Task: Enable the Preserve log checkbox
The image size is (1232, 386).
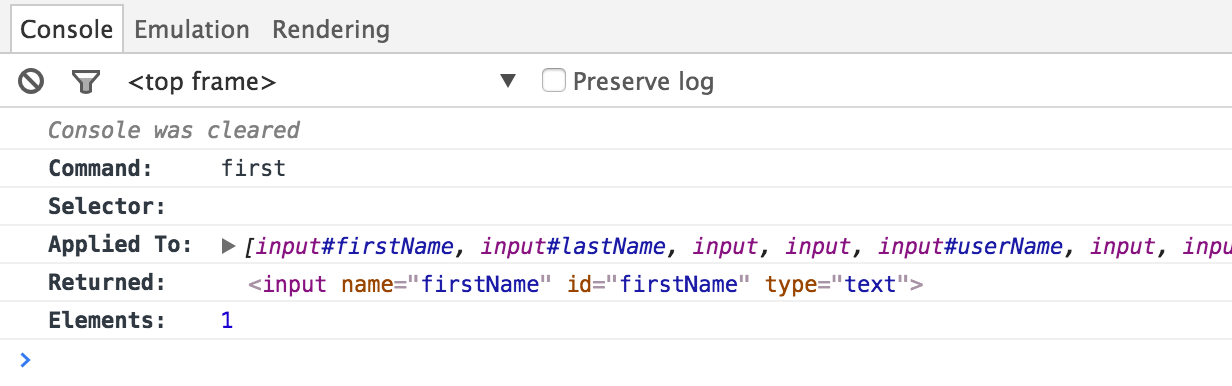Action: coord(554,80)
